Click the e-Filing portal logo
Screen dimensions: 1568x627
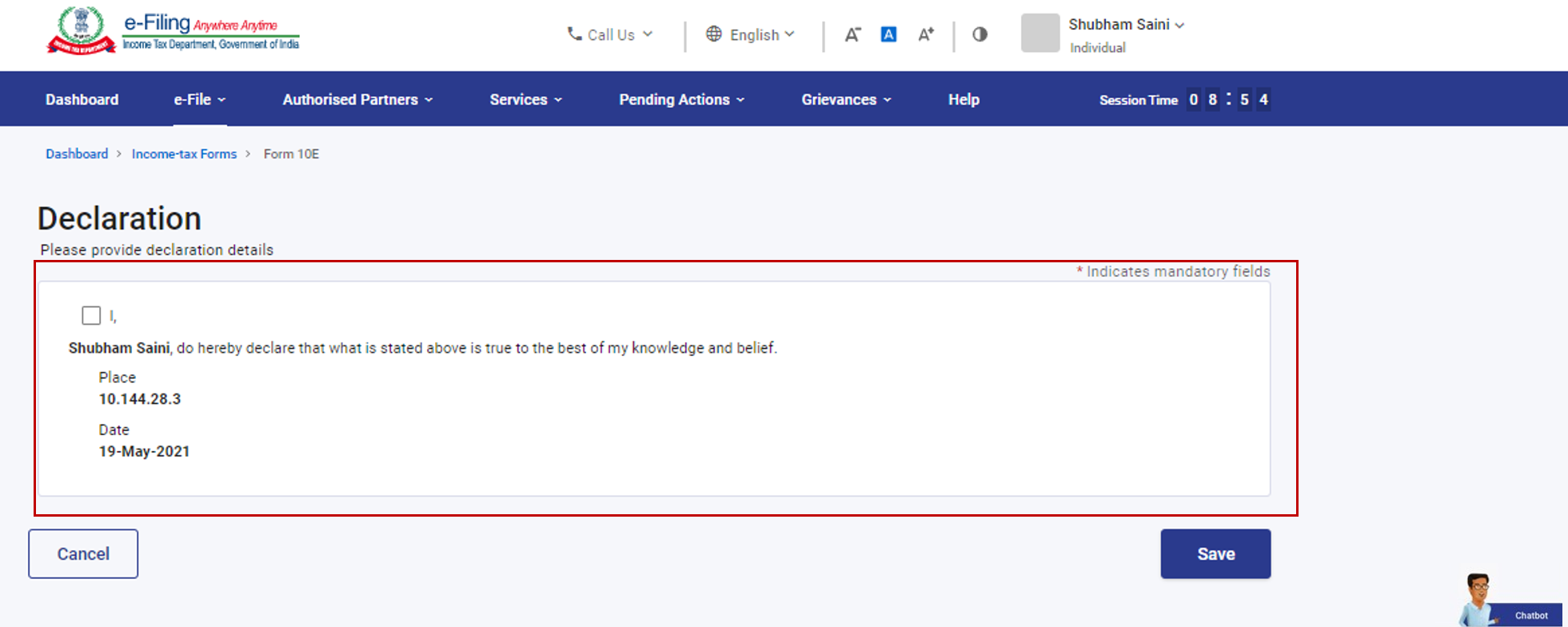click(173, 32)
